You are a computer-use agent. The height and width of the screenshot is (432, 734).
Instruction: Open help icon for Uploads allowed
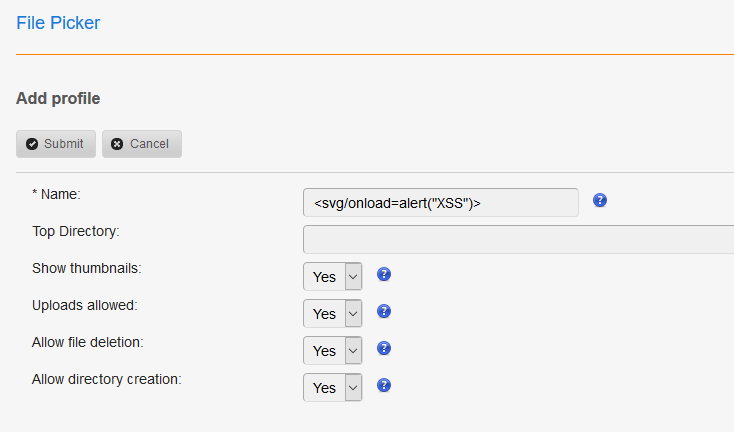(384, 311)
